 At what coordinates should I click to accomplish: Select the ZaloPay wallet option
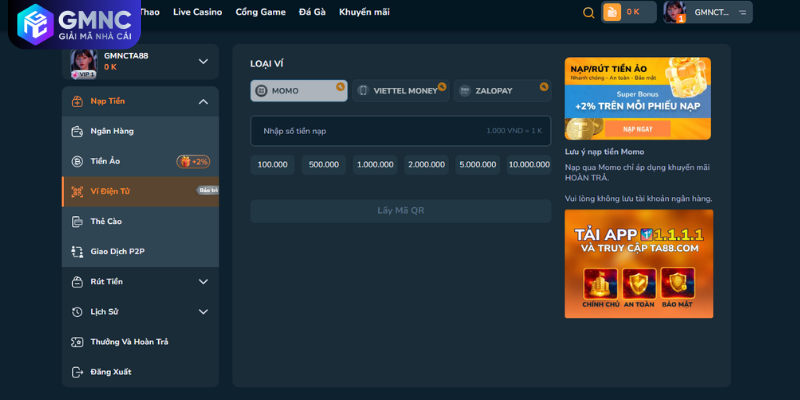pos(501,91)
